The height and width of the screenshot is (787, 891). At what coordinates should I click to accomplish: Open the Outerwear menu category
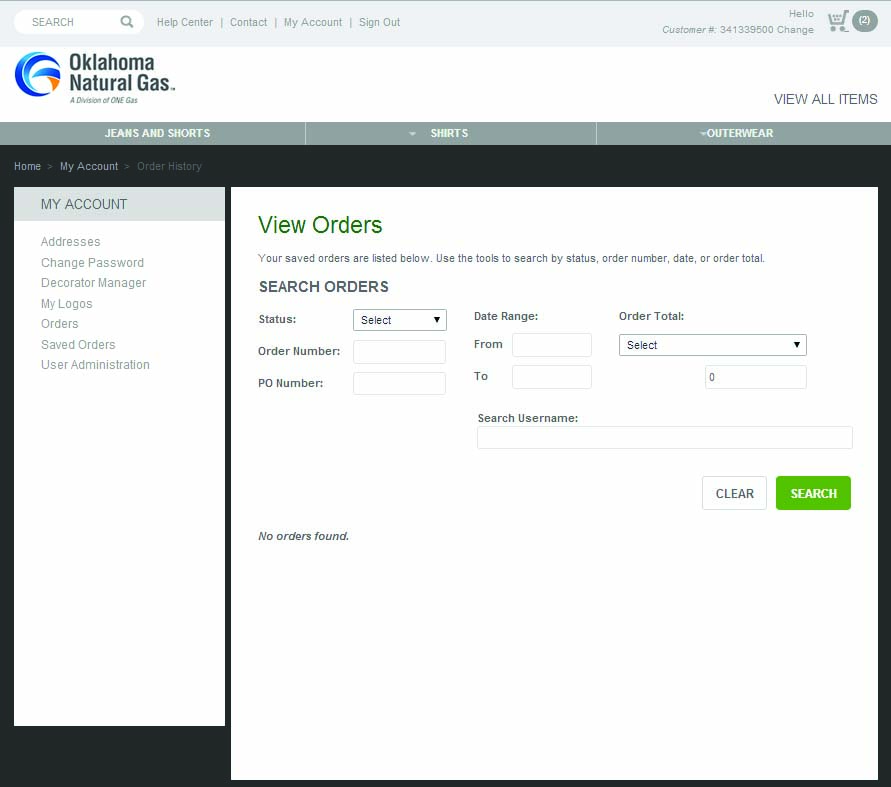pyautogui.click(x=739, y=133)
